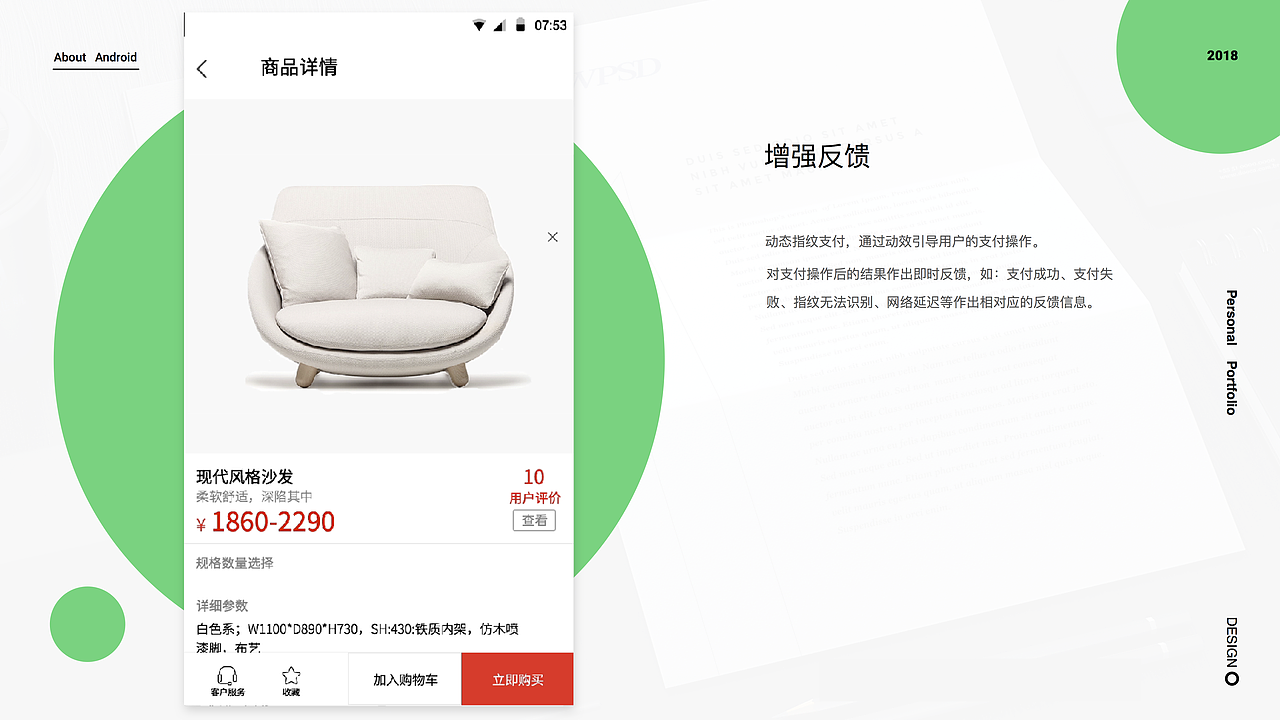Click the 查看 reviews button
This screenshot has width=1280, height=720.
click(x=534, y=520)
